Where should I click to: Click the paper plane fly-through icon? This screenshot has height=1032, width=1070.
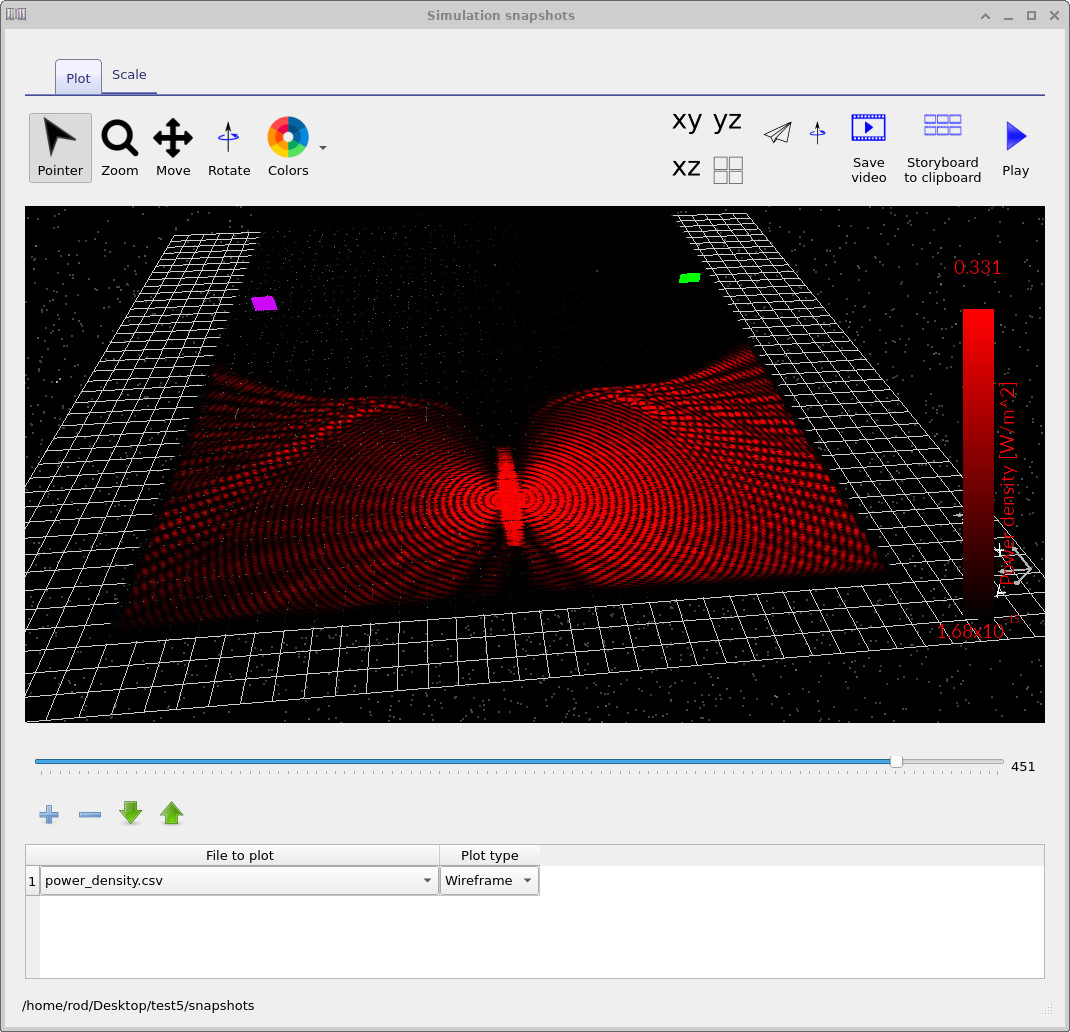click(778, 132)
